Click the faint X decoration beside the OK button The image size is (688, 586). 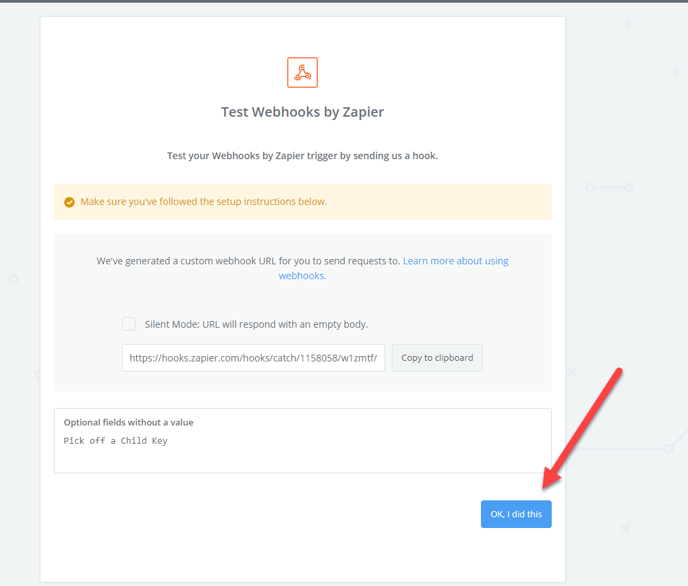(625, 528)
